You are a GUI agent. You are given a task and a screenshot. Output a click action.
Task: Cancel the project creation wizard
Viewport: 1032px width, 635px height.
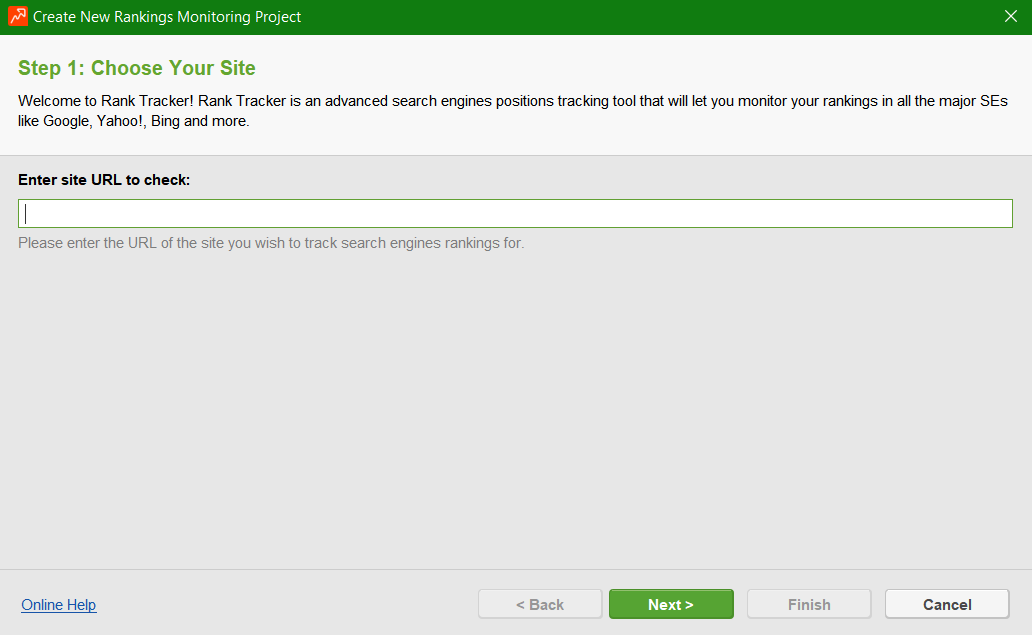click(x=946, y=604)
